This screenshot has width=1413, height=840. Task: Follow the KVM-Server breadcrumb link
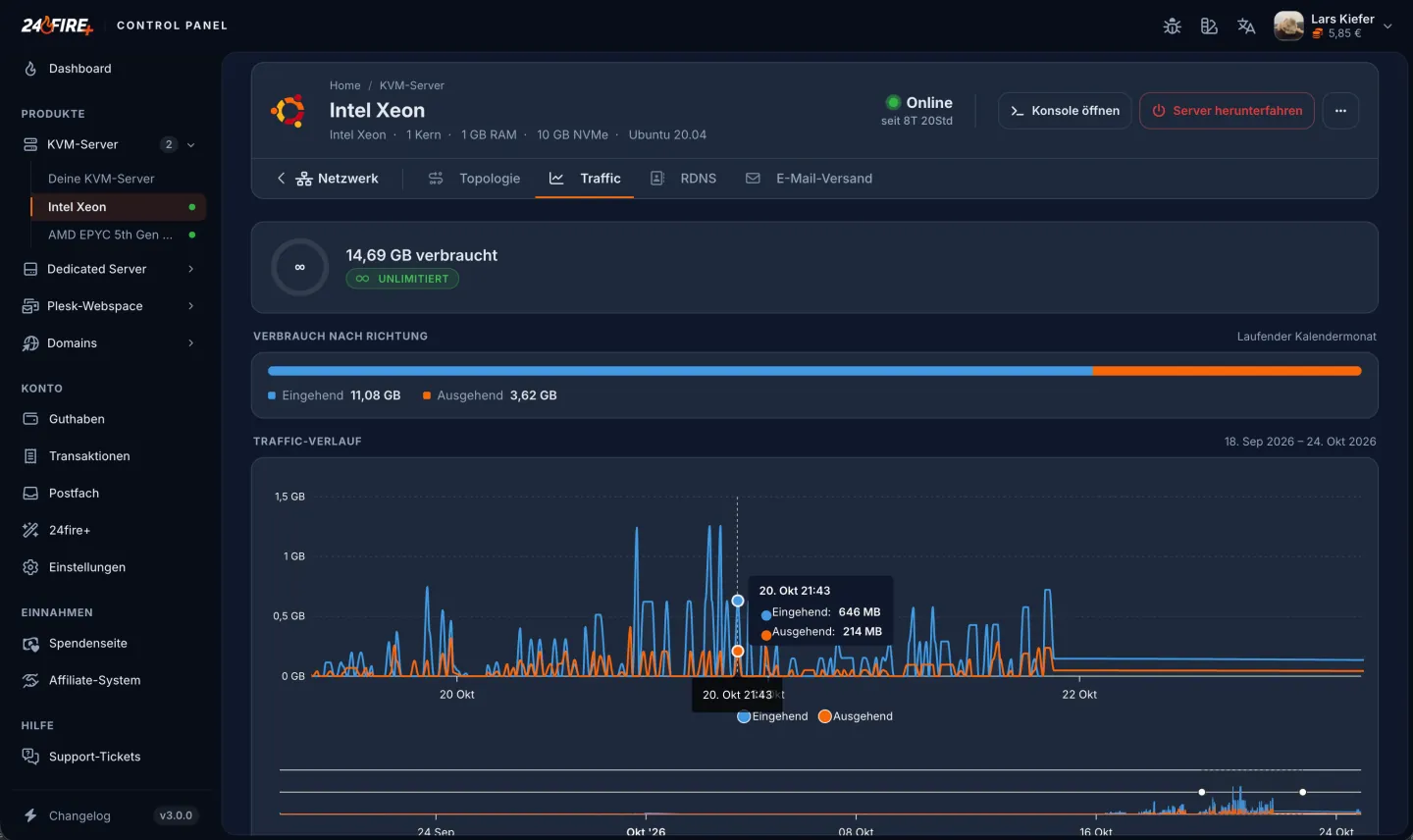(412, 85)
